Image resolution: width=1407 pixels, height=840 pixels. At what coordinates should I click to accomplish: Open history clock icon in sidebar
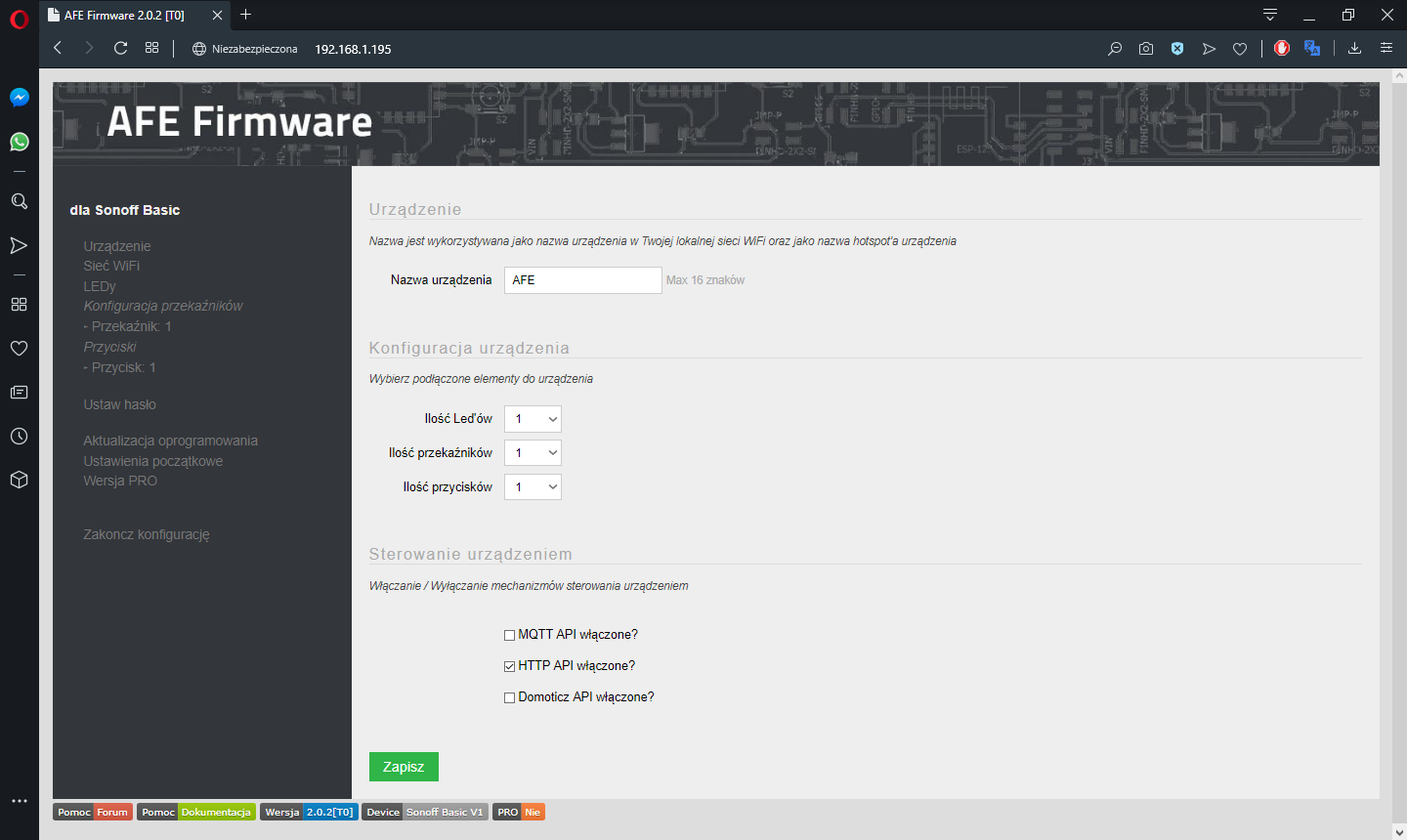(x=19, y=436)
